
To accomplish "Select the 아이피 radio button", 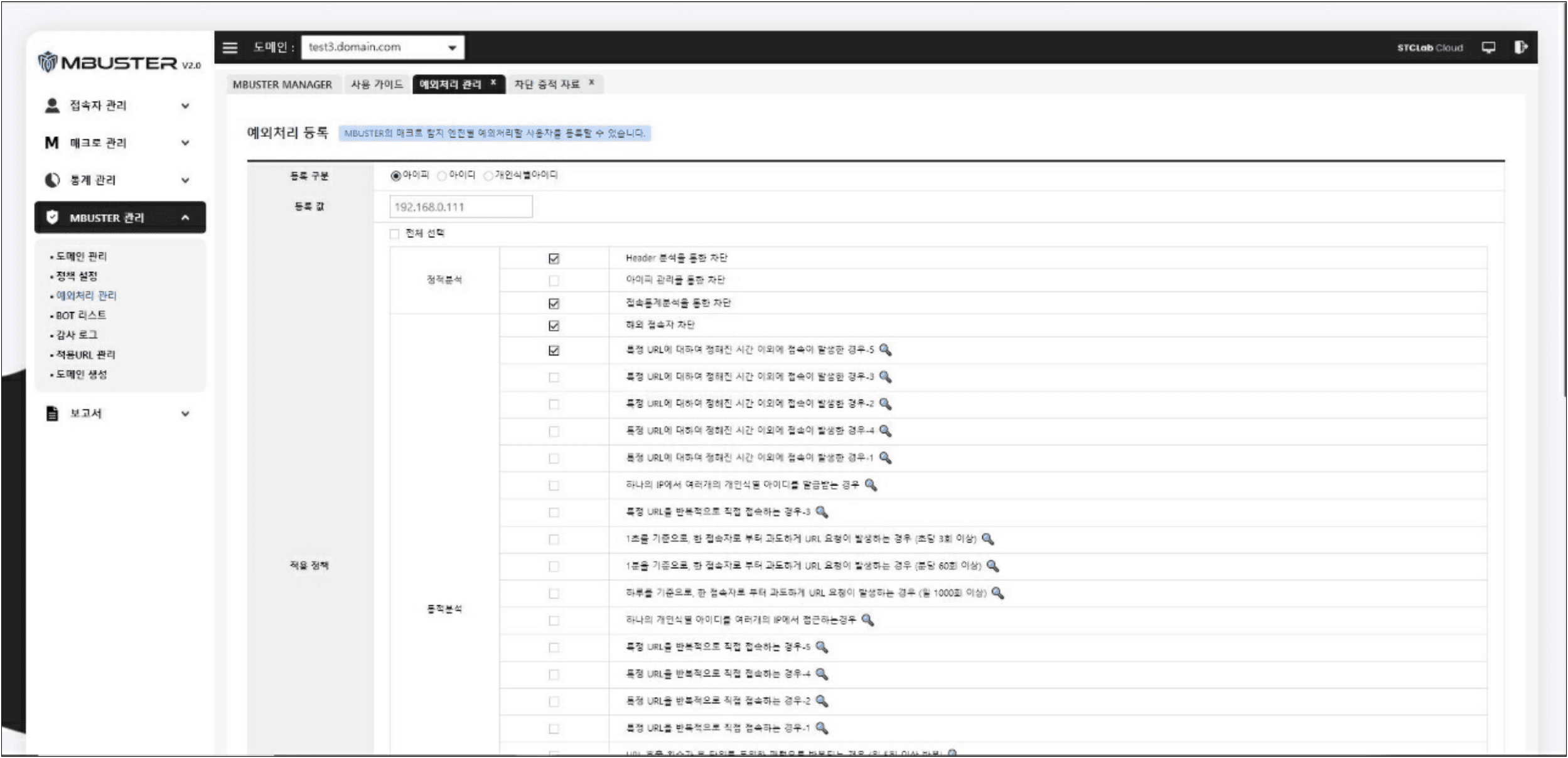I will tap(395, 176).
